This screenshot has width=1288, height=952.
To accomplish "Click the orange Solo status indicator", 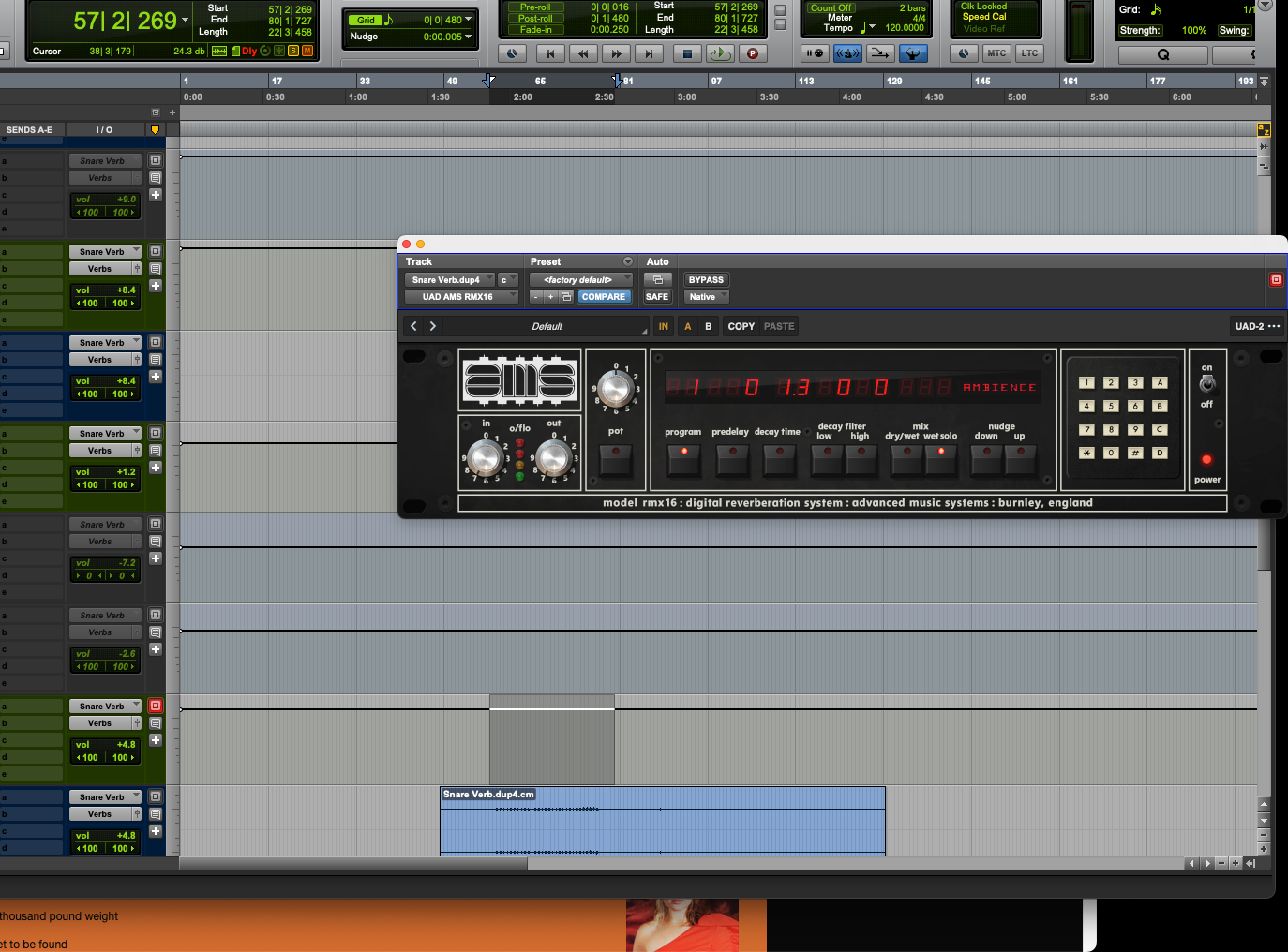I will coord(293,51).
